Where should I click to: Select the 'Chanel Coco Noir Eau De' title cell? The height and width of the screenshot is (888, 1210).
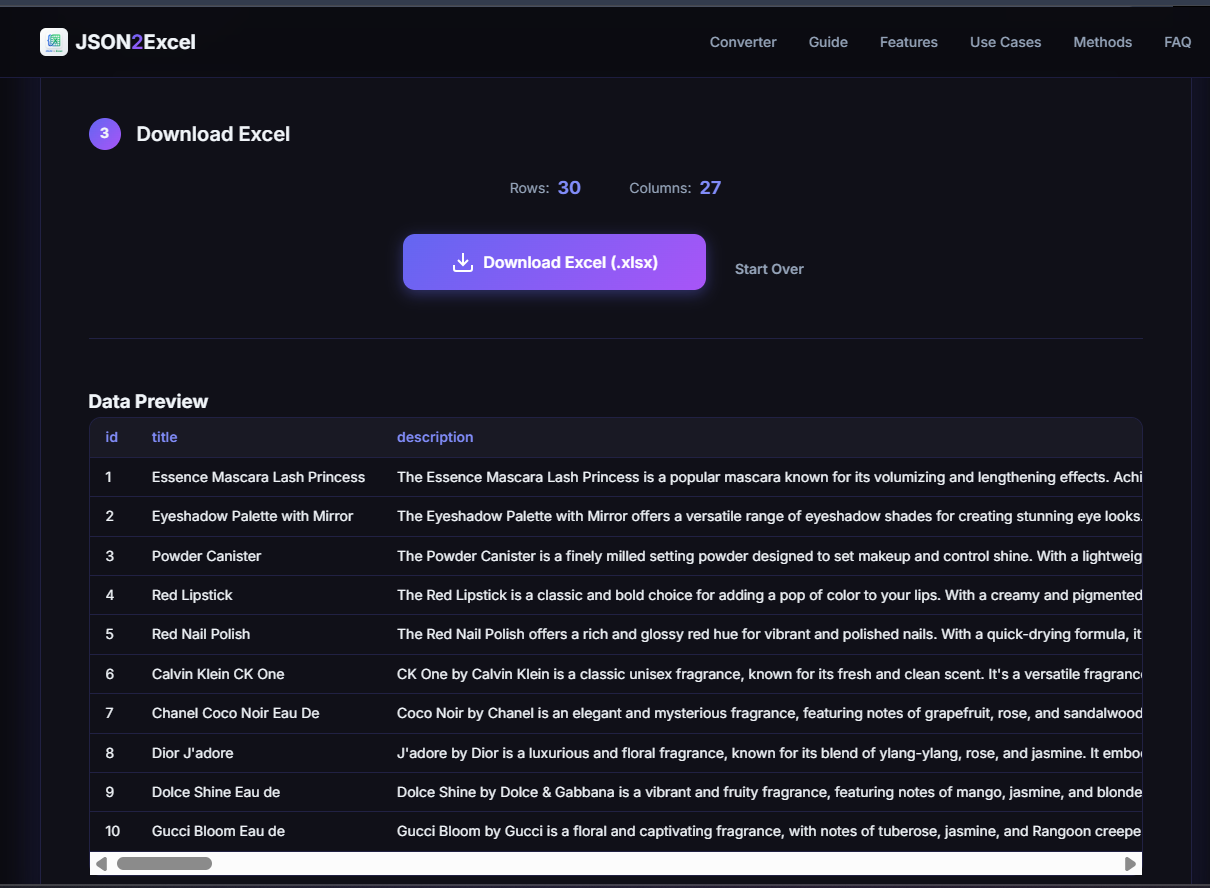pos(236,713)
